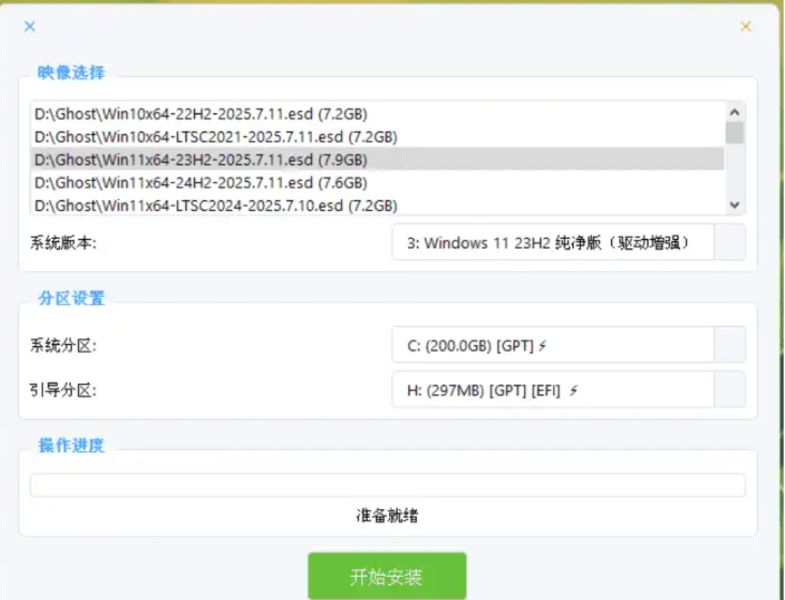Select Win10x64-LTSC2021-2025.7.11.esd image
Viewport: 785px width, 600px height.
377,137
